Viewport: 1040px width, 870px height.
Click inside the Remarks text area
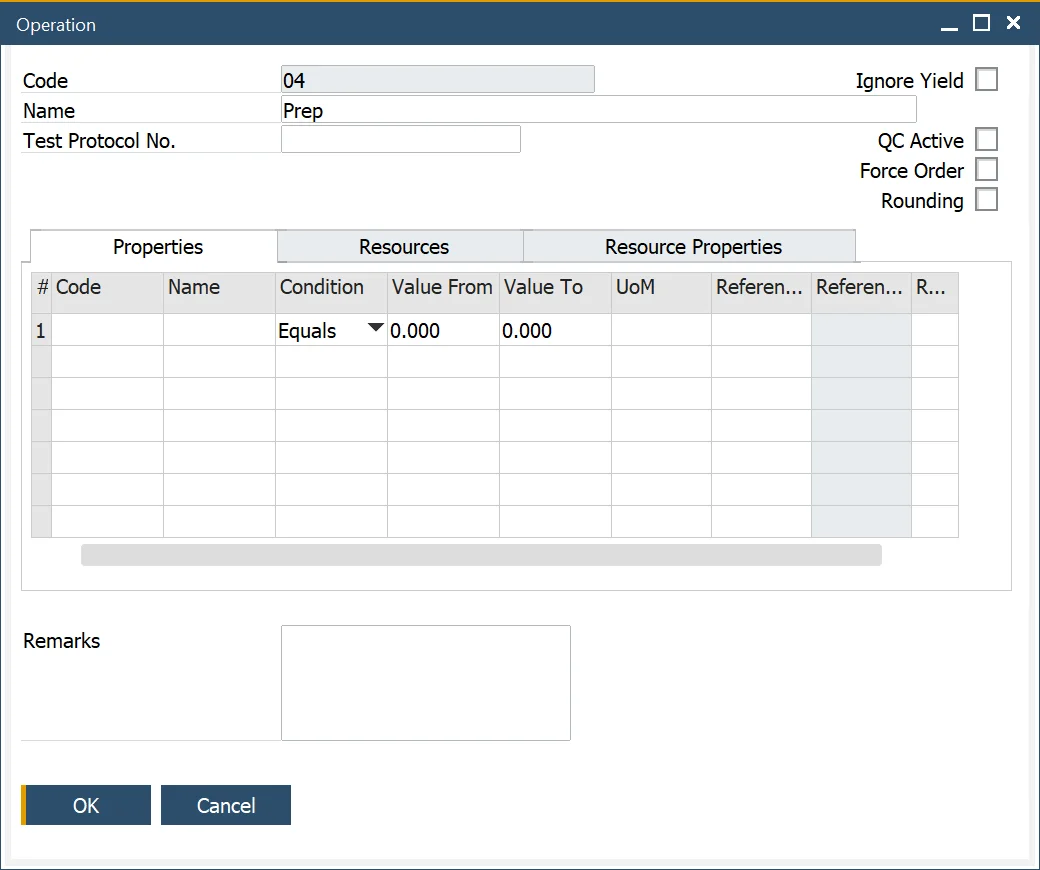[x=425, y=683]
